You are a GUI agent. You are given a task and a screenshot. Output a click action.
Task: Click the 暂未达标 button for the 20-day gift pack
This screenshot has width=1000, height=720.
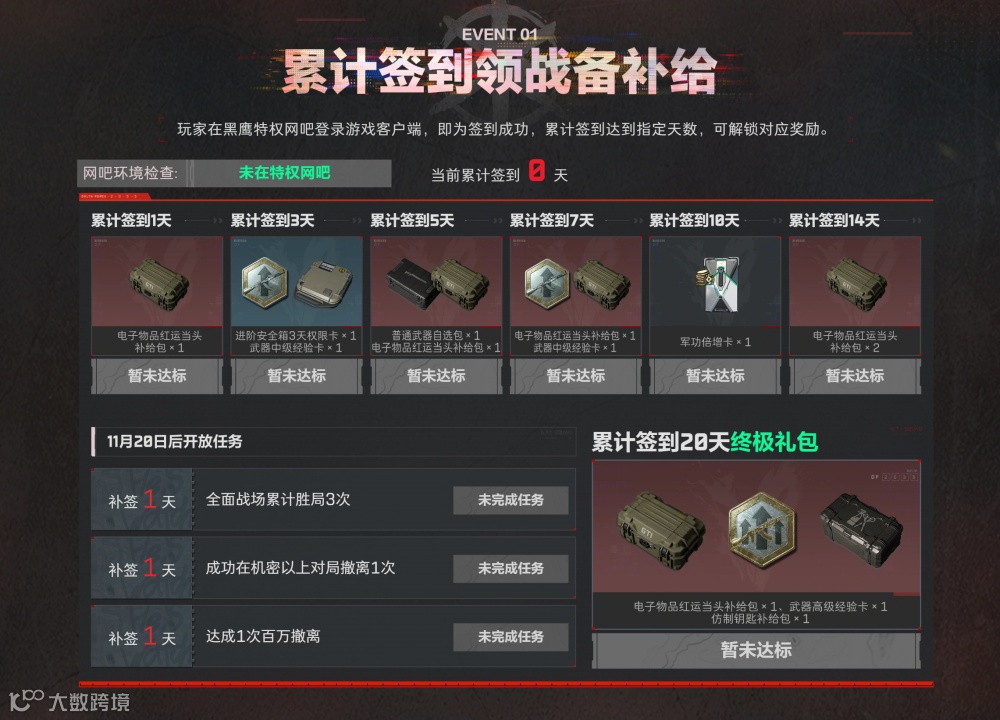(x=756, y=650)
